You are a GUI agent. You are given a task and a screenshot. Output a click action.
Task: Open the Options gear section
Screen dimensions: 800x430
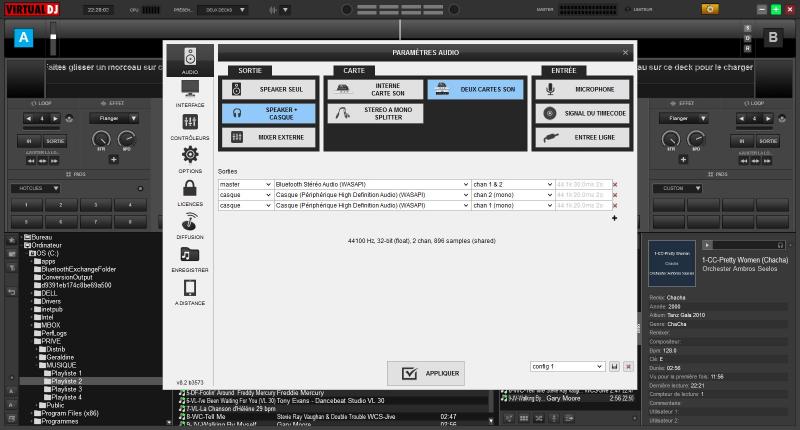click(190, 159)
